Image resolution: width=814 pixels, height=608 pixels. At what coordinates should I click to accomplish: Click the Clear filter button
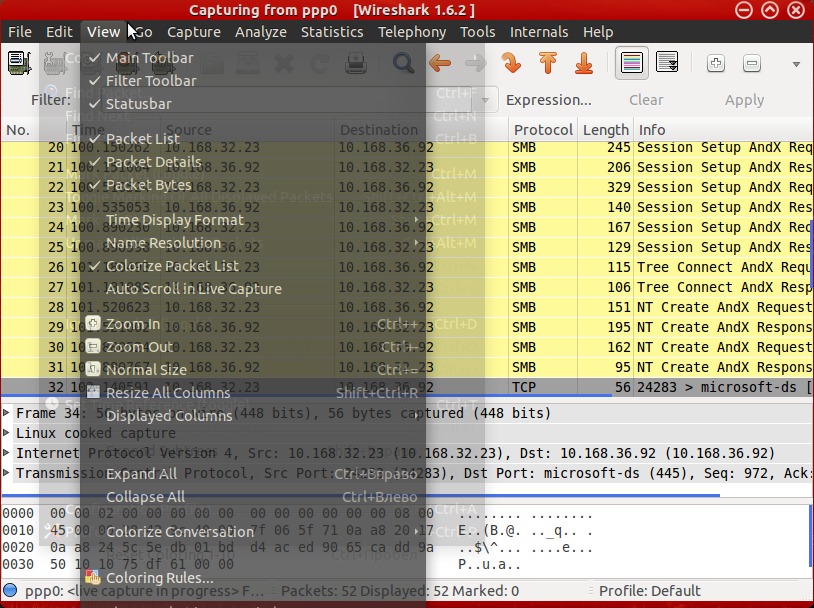646,100
